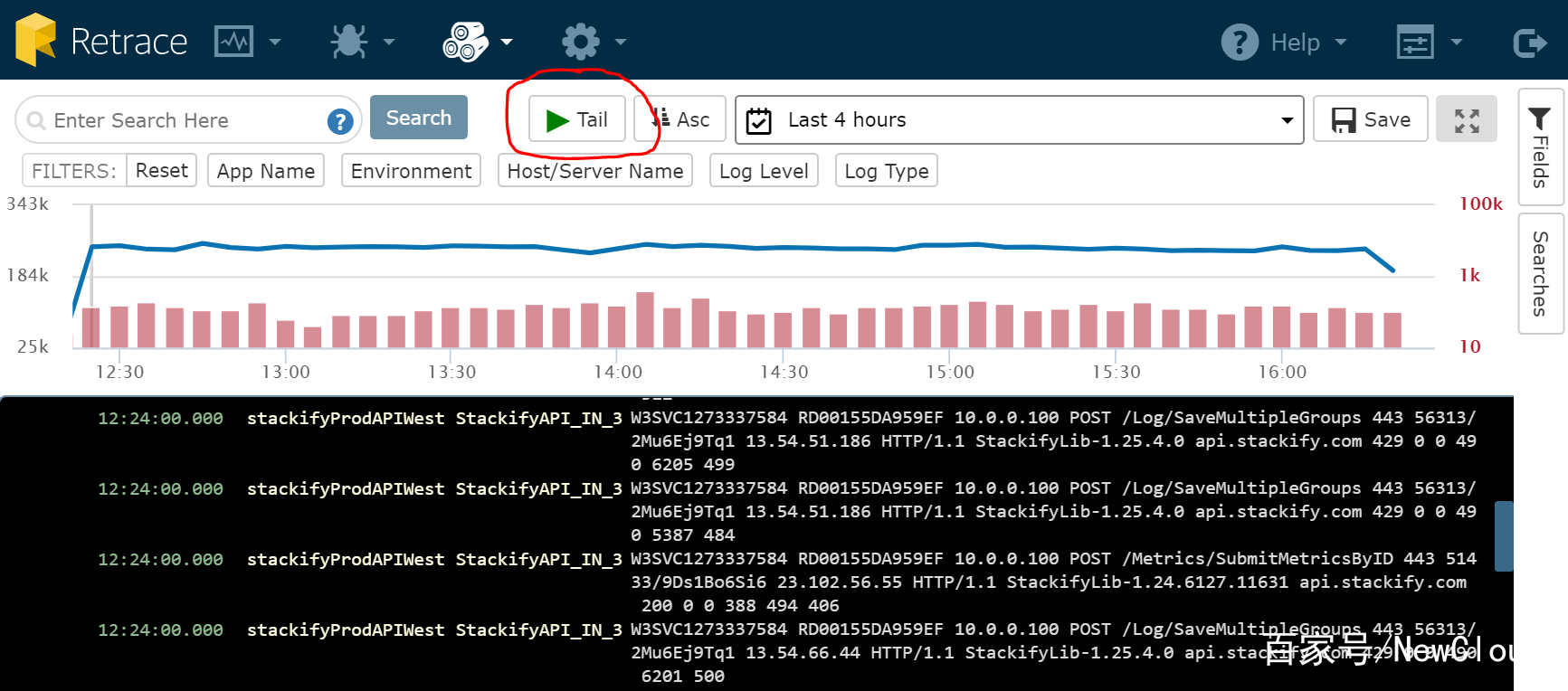Image resolution: width=1568 pixels, height=691 pixels.
Task: Open the Log Type filter
Action: pos(887,171)
